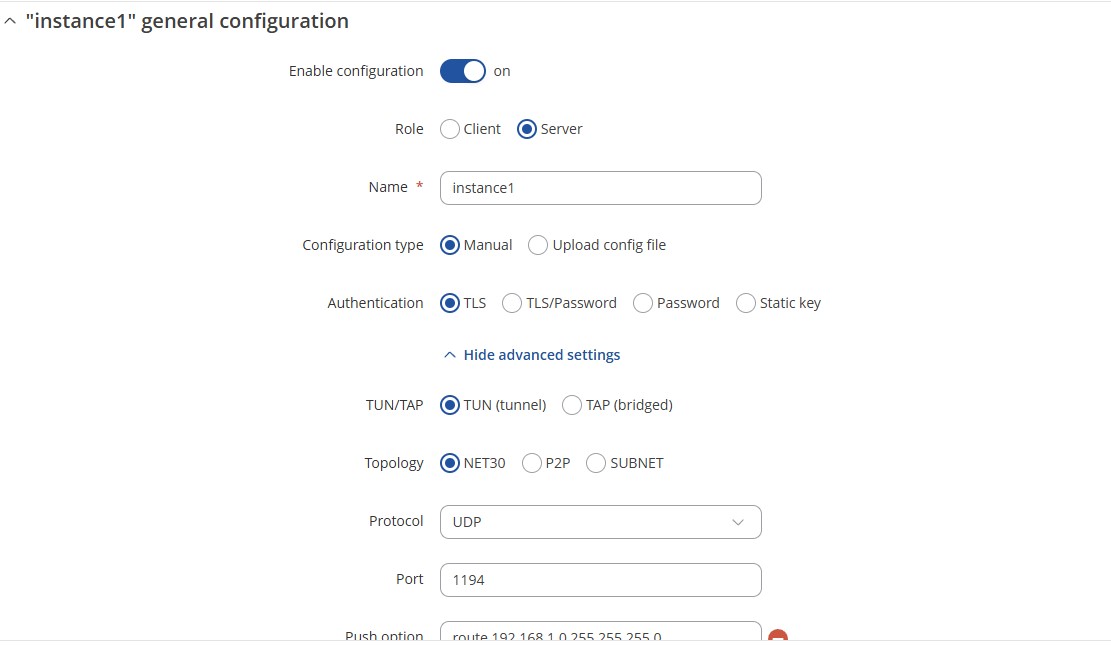Choose NET30 topology

(x=450, y=463)
